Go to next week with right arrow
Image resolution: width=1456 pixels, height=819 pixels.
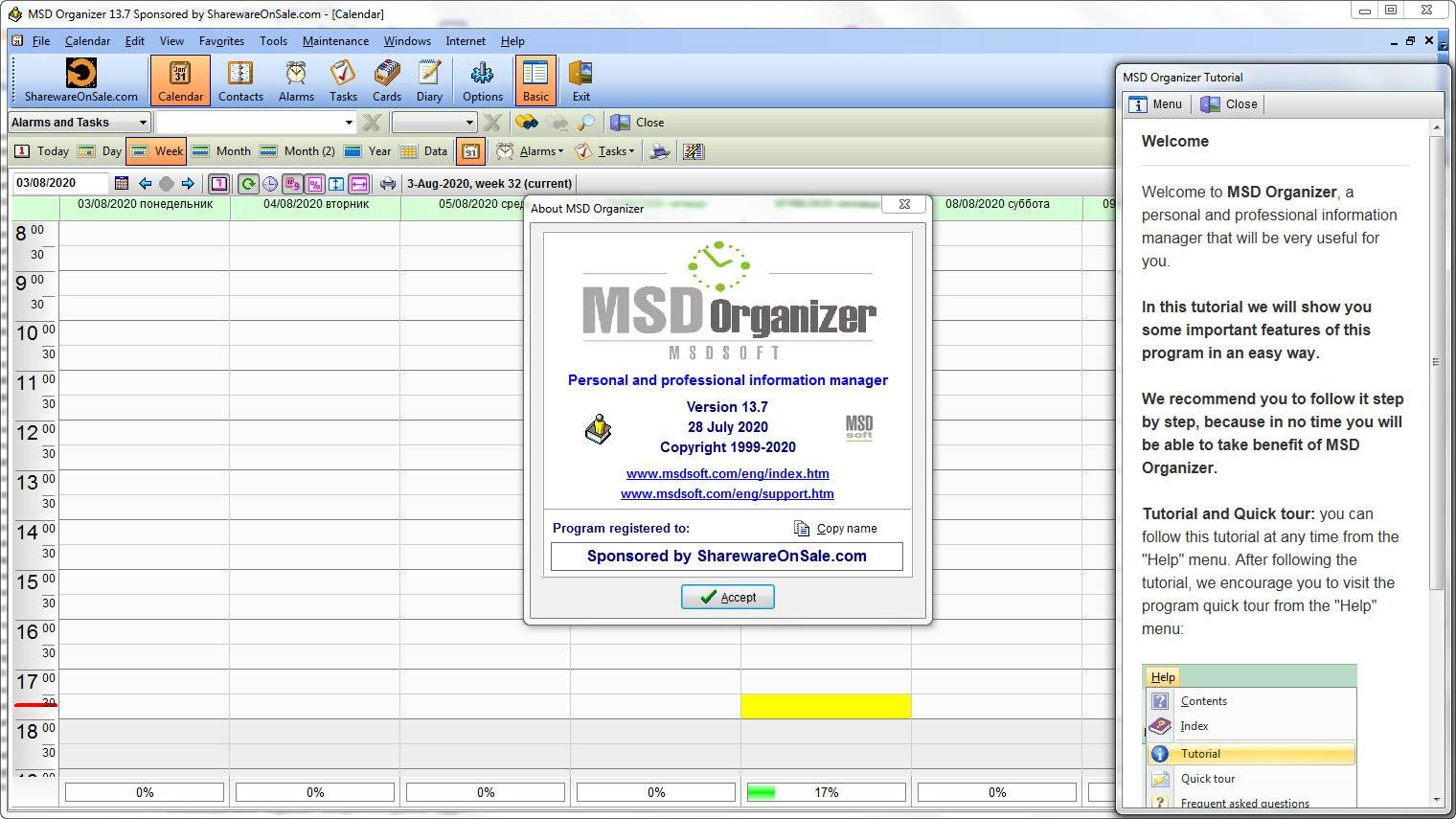188,183
